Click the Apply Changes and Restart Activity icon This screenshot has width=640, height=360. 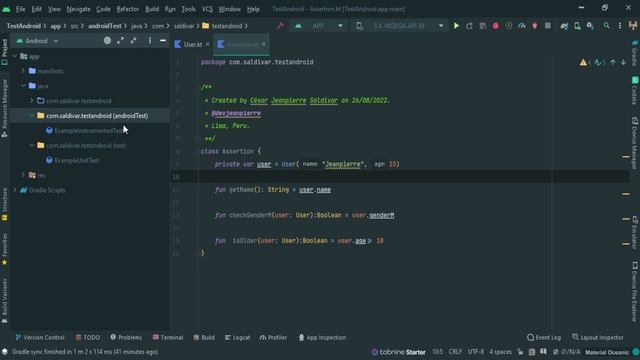pyautogui.click(x=469, y=26)
